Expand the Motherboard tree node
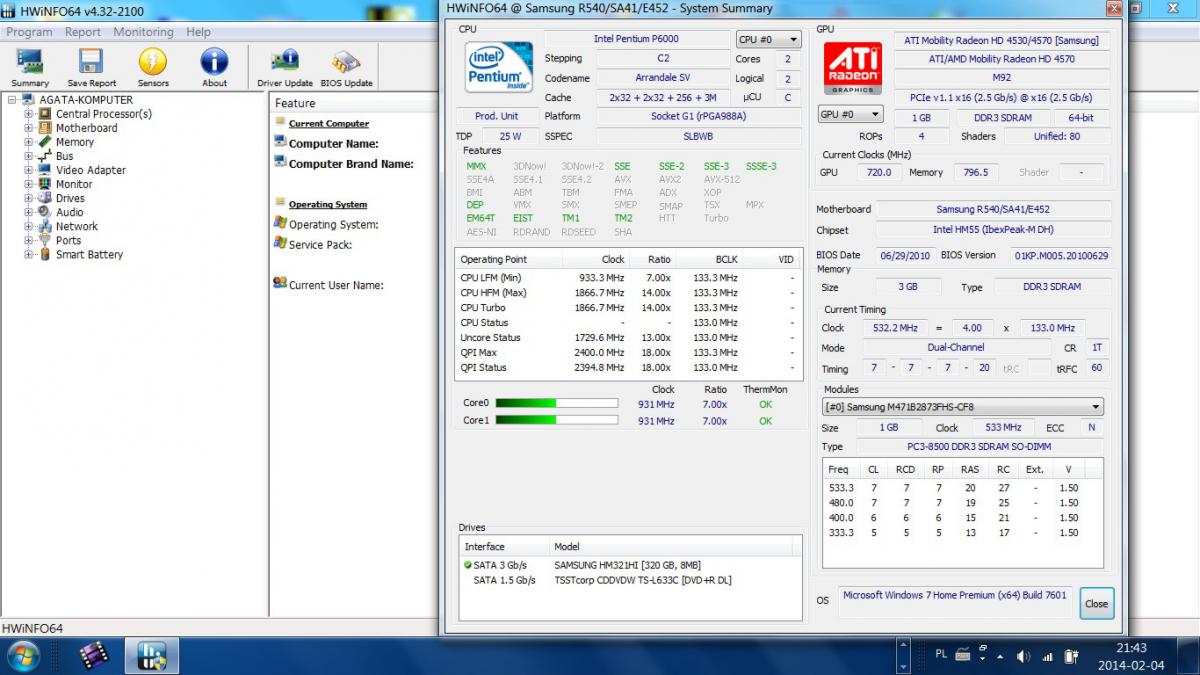Image resolution: width=1200 pixels, height=675 pixels. pos(29,128)
